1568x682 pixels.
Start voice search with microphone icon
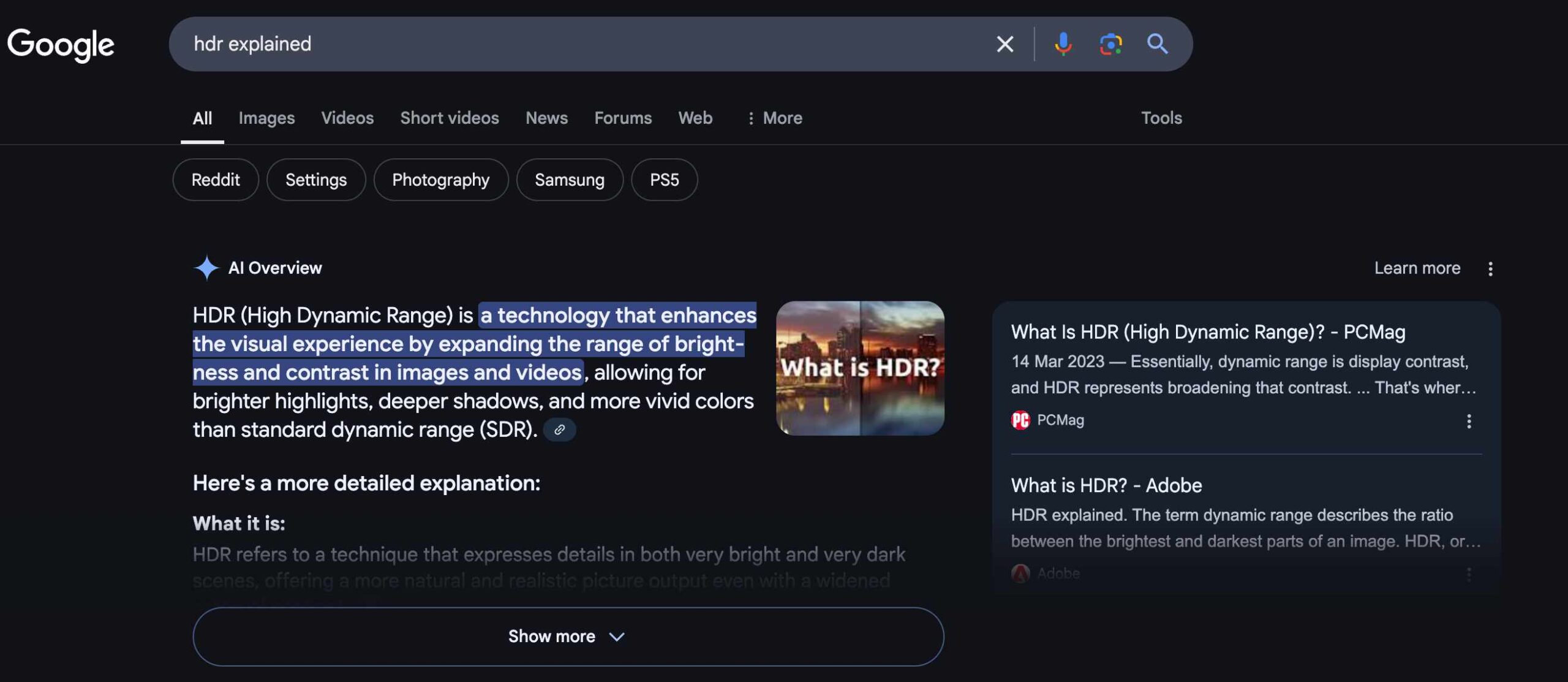pyautogui.click(x=1063, y=44)
